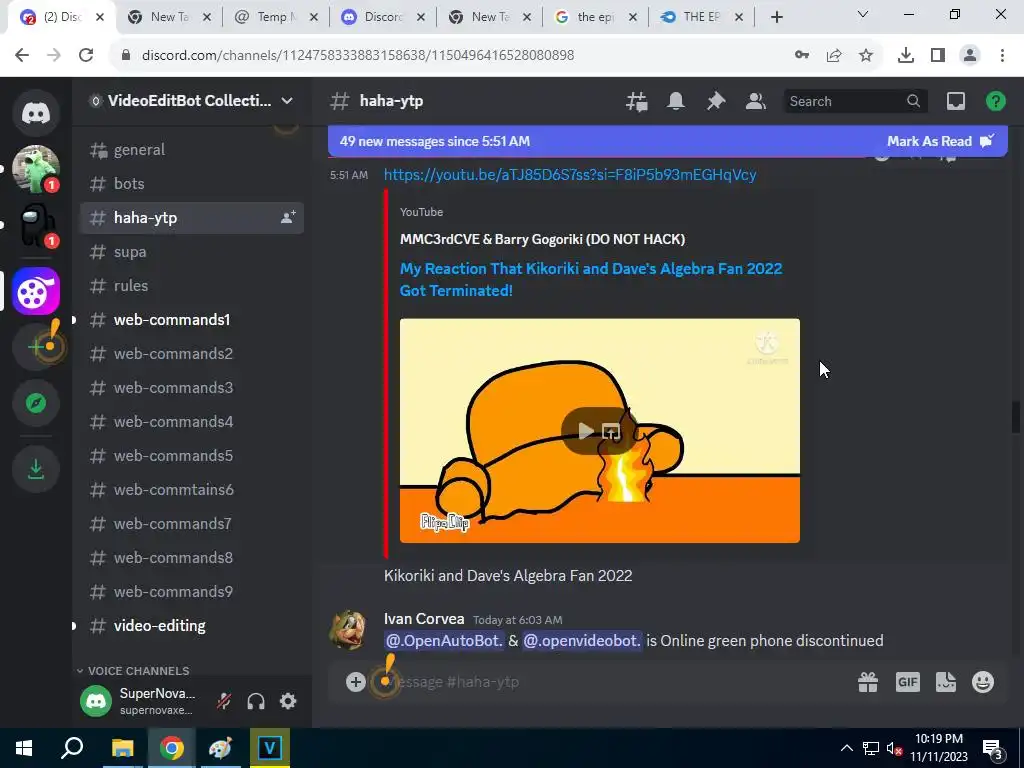Open Ivan Corvea's avatar
This screenshot has width=1024, height=768.
pos(349,630)
